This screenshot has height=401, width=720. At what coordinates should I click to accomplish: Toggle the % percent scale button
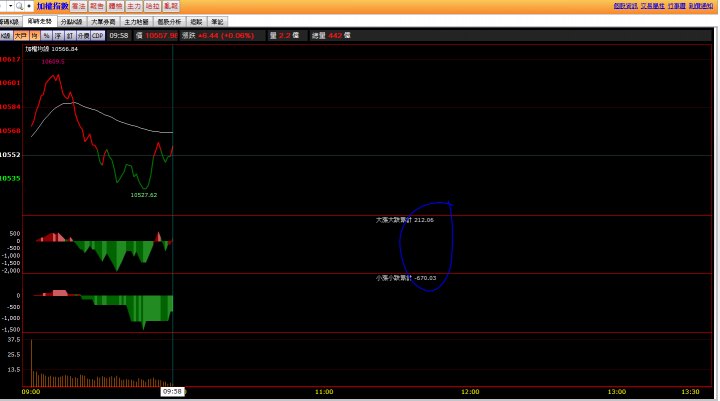[46, 35]
